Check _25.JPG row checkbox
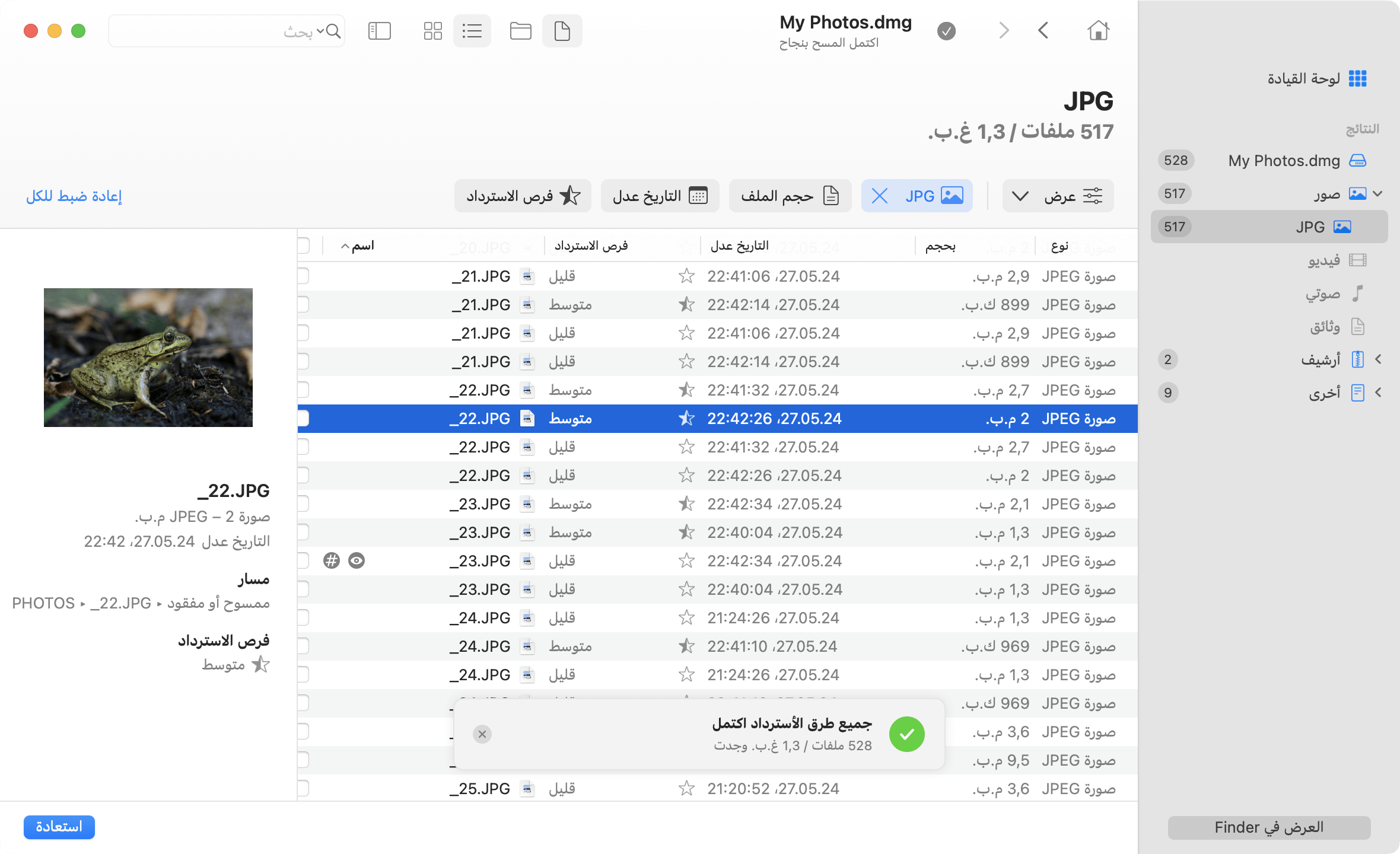Viewport: 1400px width, 854px height. pyautogui.click(x=303, y=788)
